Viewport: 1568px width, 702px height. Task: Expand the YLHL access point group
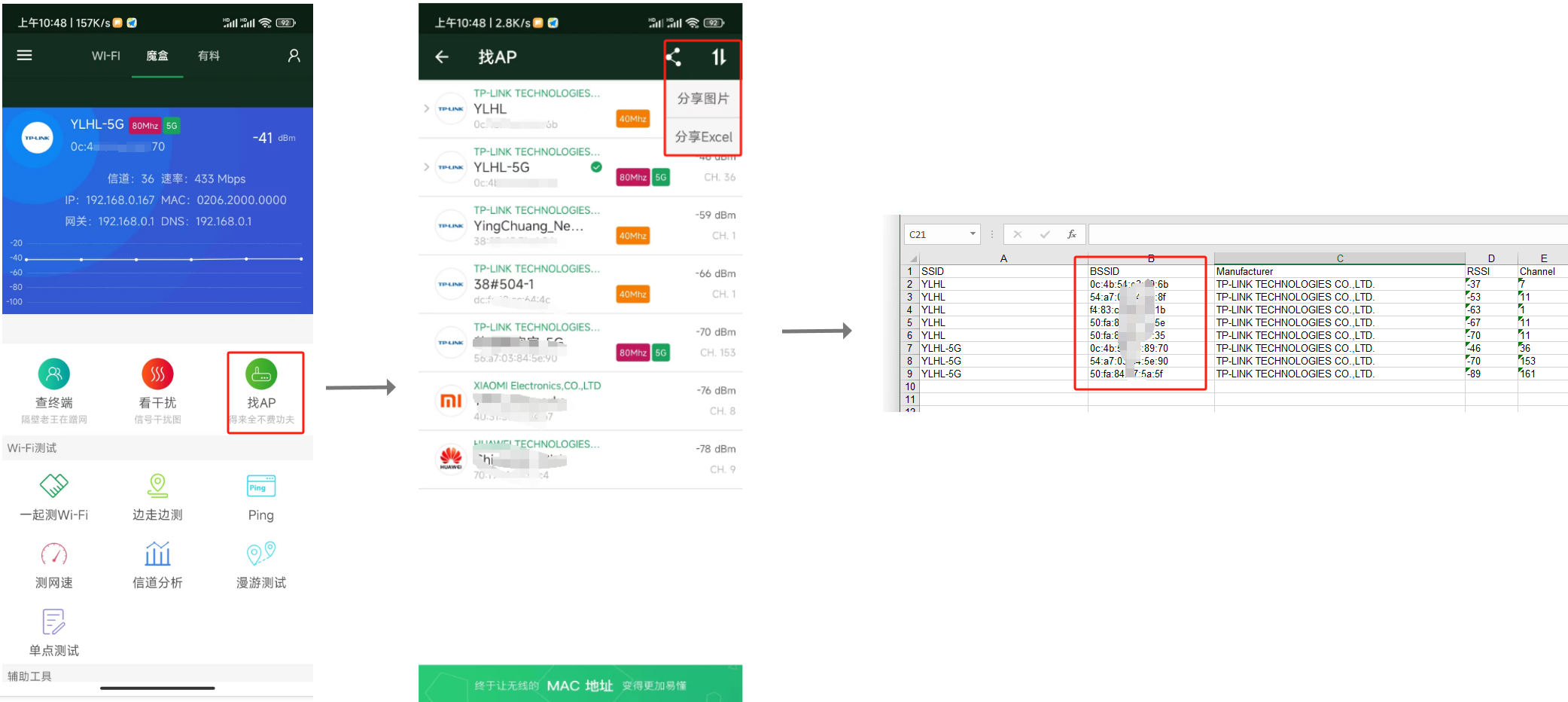pos(426,108)
